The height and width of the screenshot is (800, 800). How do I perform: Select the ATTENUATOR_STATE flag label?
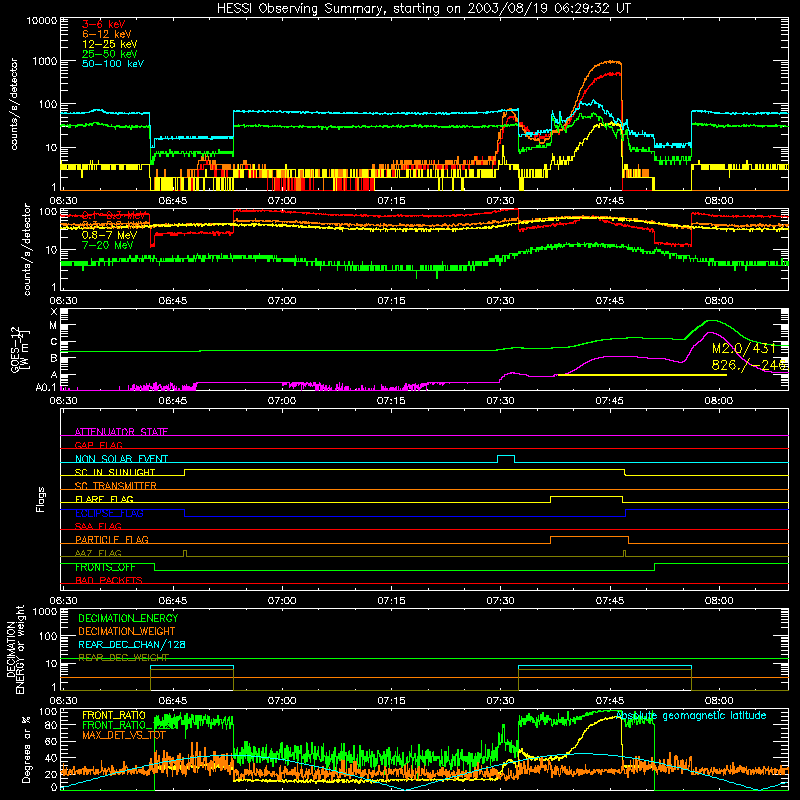point(121,432)
